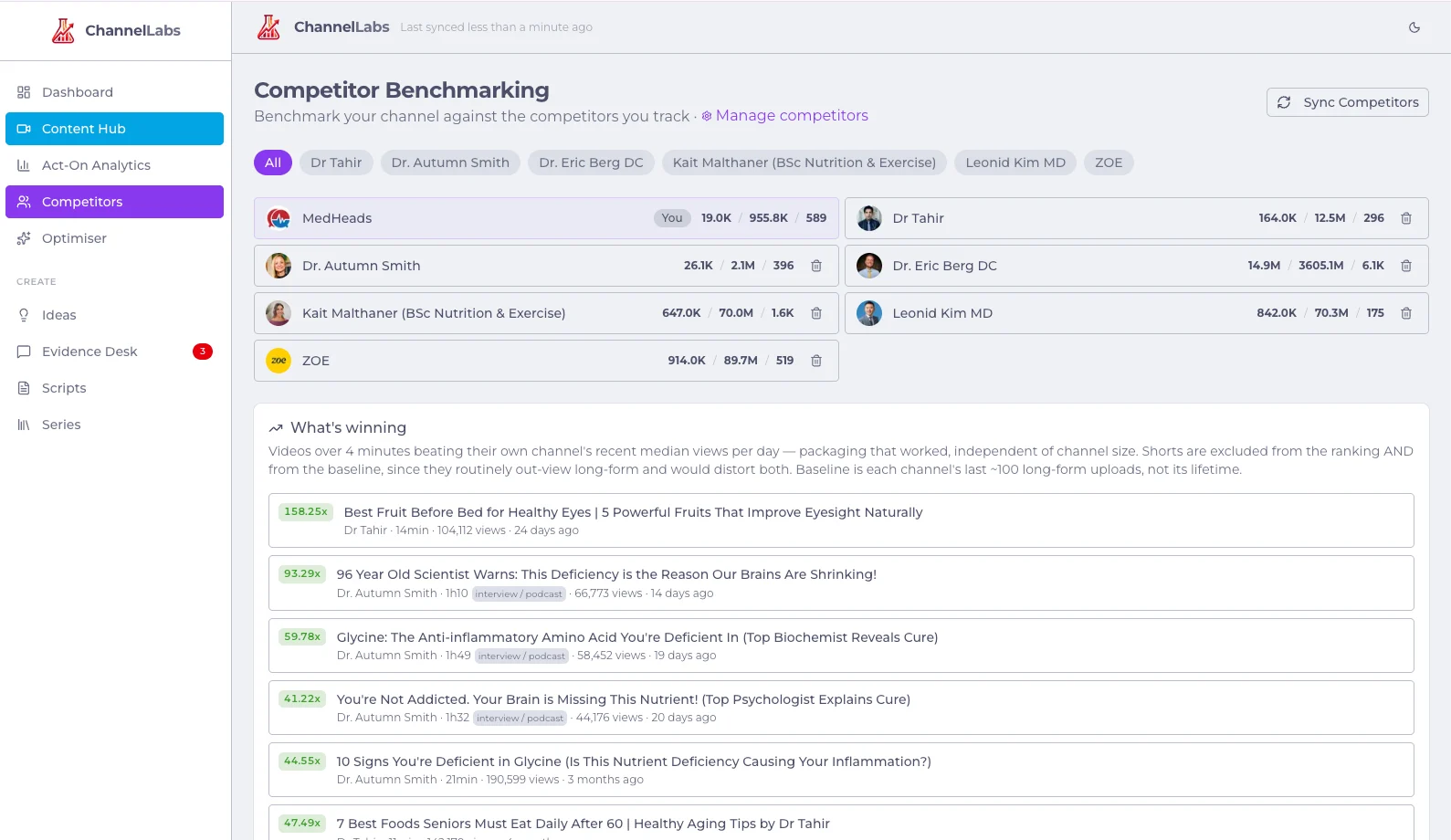Click the Content Hub video icon

pos(24,129)
